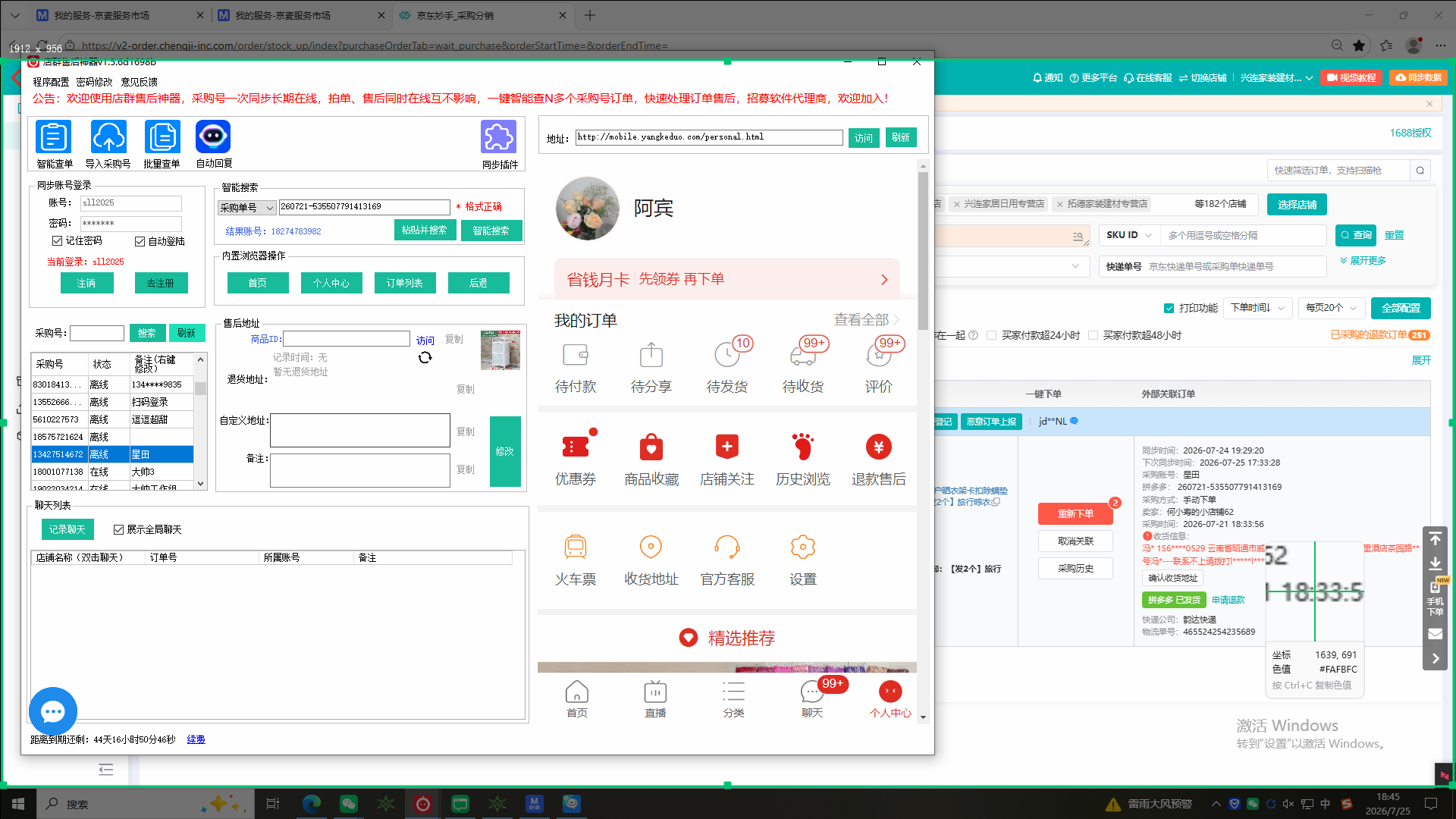The height and width of the screenshot is (819, 1456).
Task: Click the product thumbnail image in 售后地址
Action: [500, 350]
